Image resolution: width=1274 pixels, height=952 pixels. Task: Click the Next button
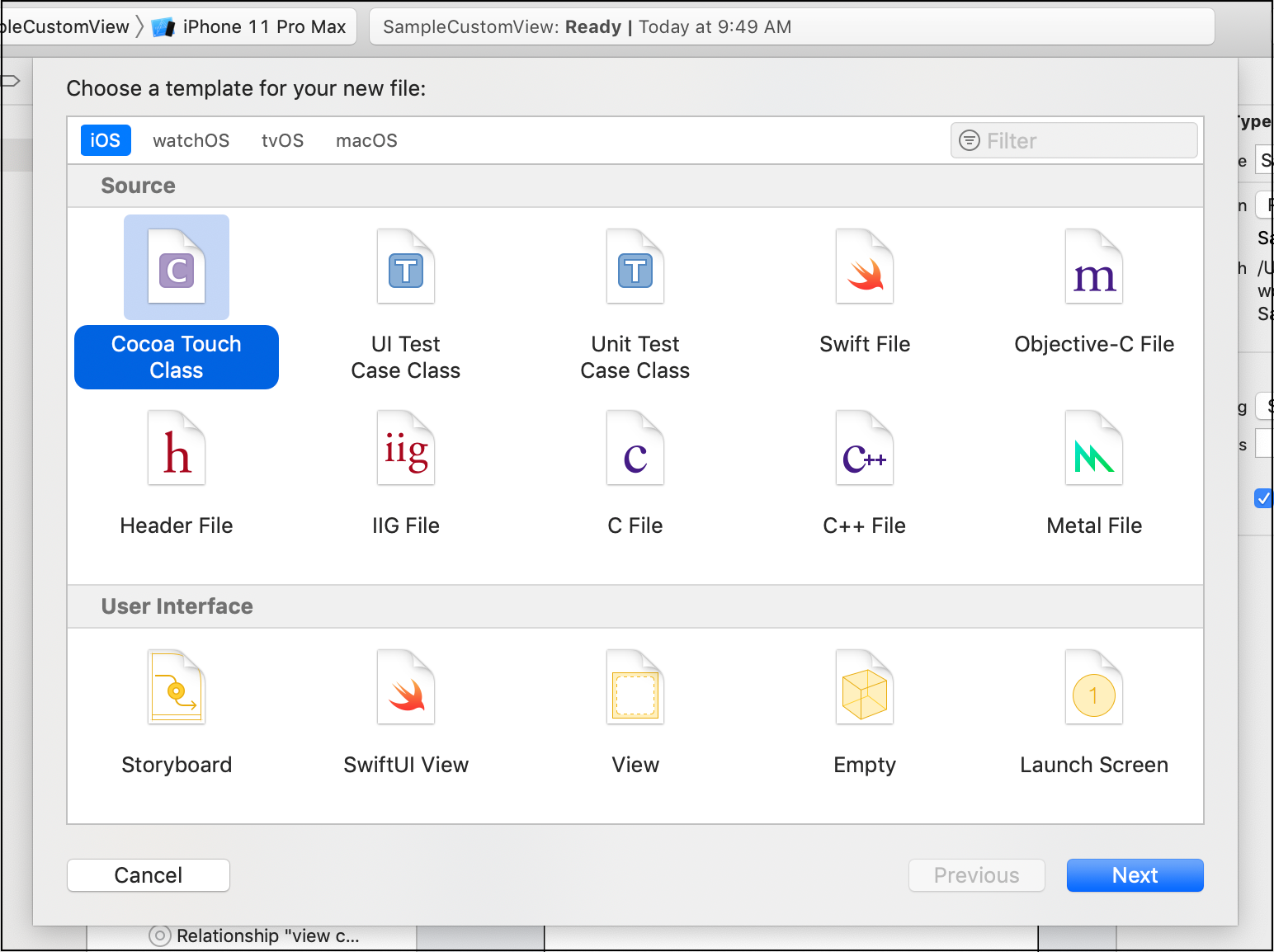click(1135, 875)
